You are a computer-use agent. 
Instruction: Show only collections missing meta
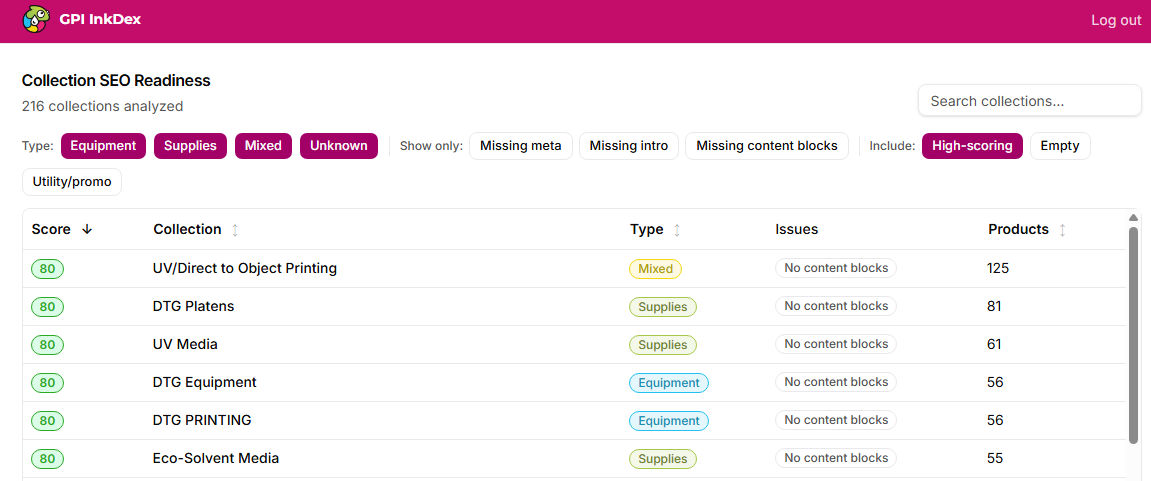click(x=520, y=146)
